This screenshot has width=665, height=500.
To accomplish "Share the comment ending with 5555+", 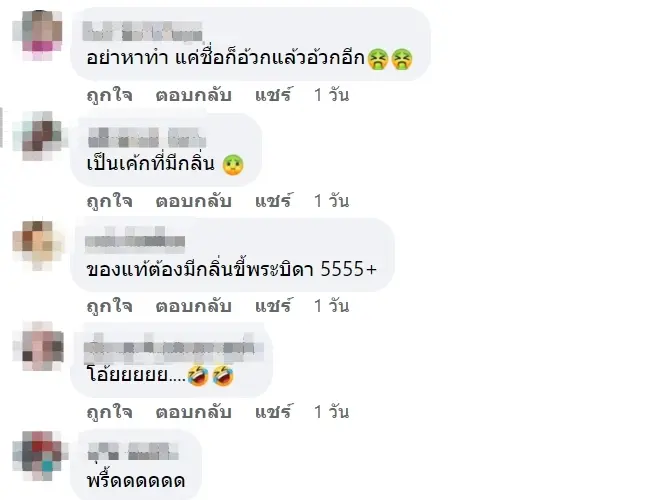I will pos(274,305).
